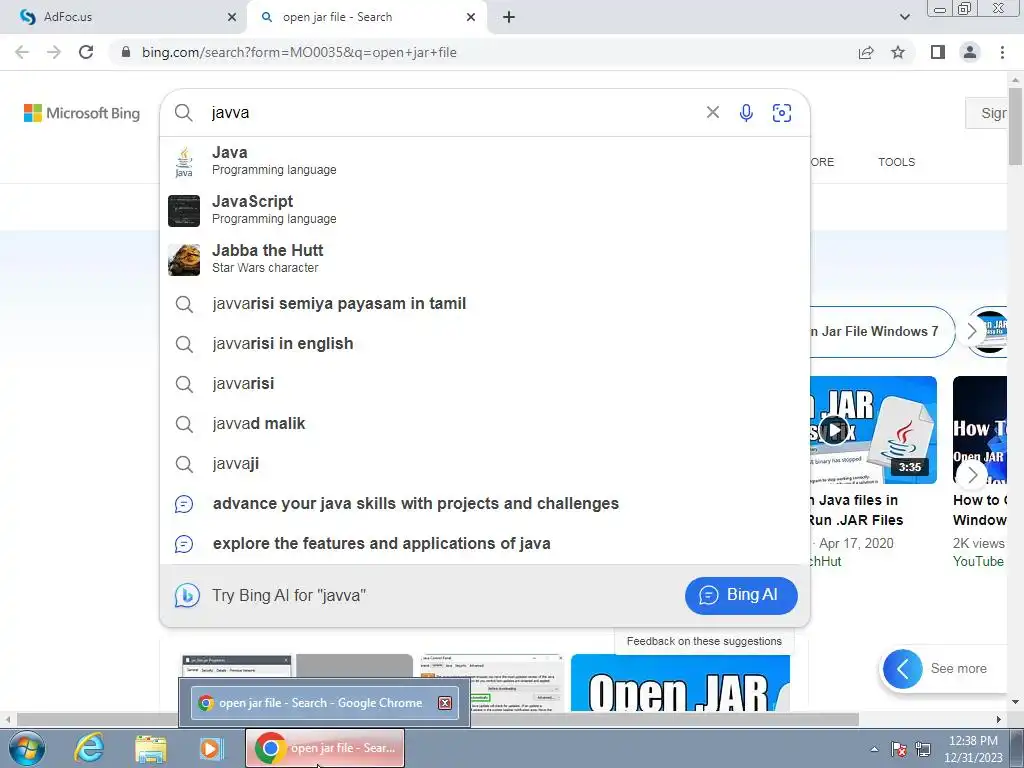This screenshot has height=768, width=1024.
Task: Click the site lock icon in address bar
Action: [x=126, y=52]
